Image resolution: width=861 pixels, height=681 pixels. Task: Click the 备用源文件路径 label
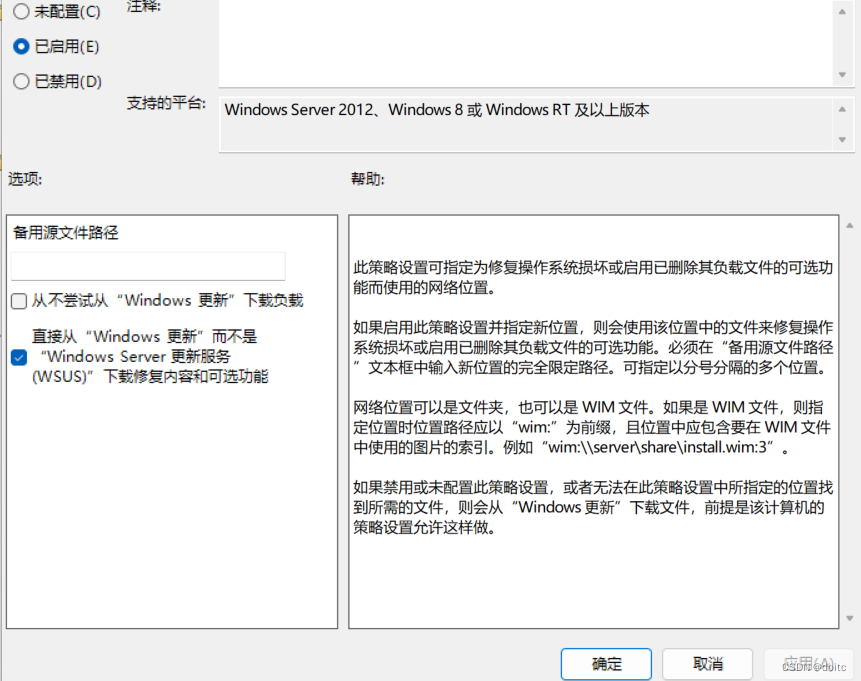click(65, 233)
